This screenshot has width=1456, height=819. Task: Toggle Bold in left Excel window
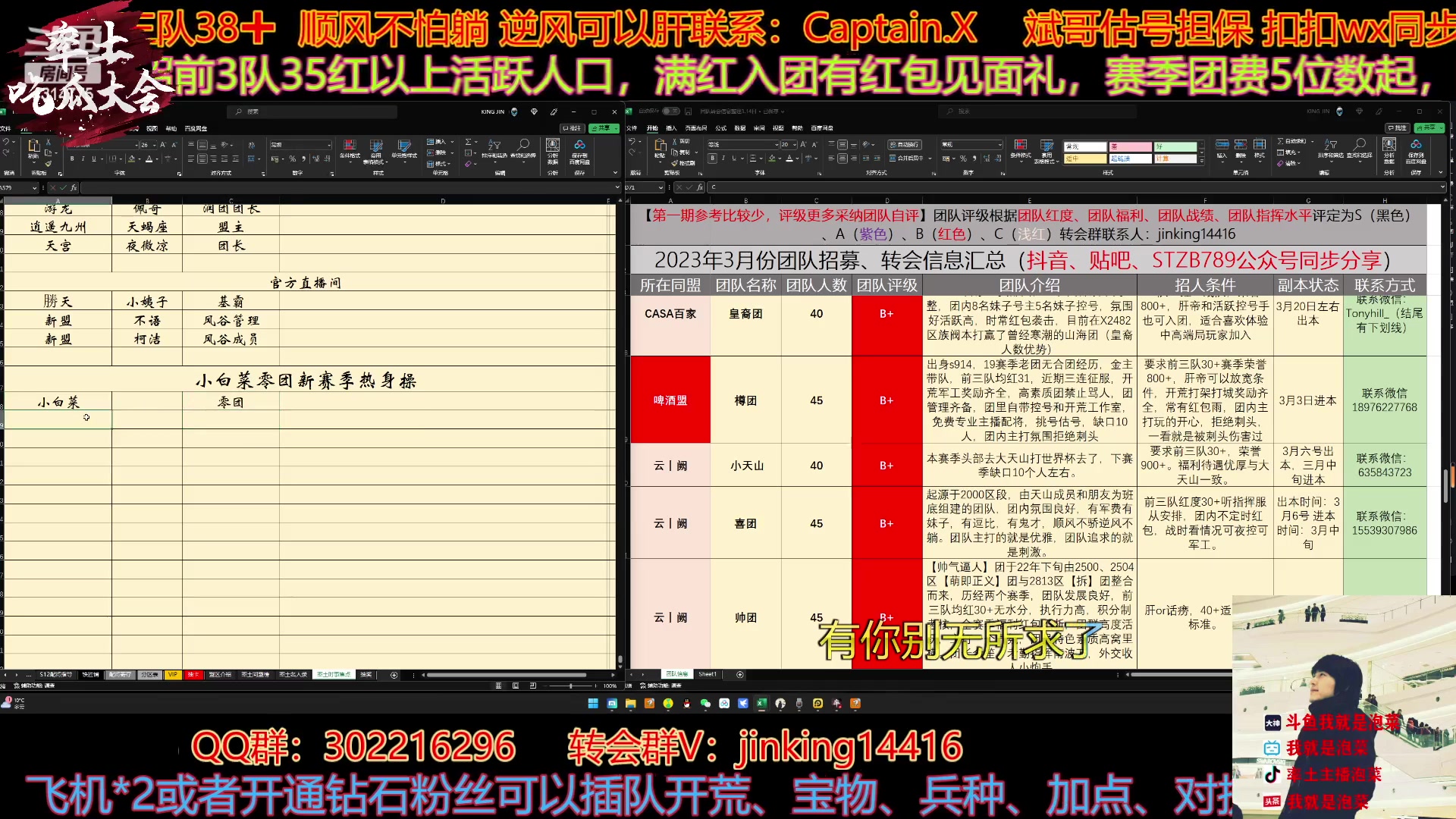72,158
